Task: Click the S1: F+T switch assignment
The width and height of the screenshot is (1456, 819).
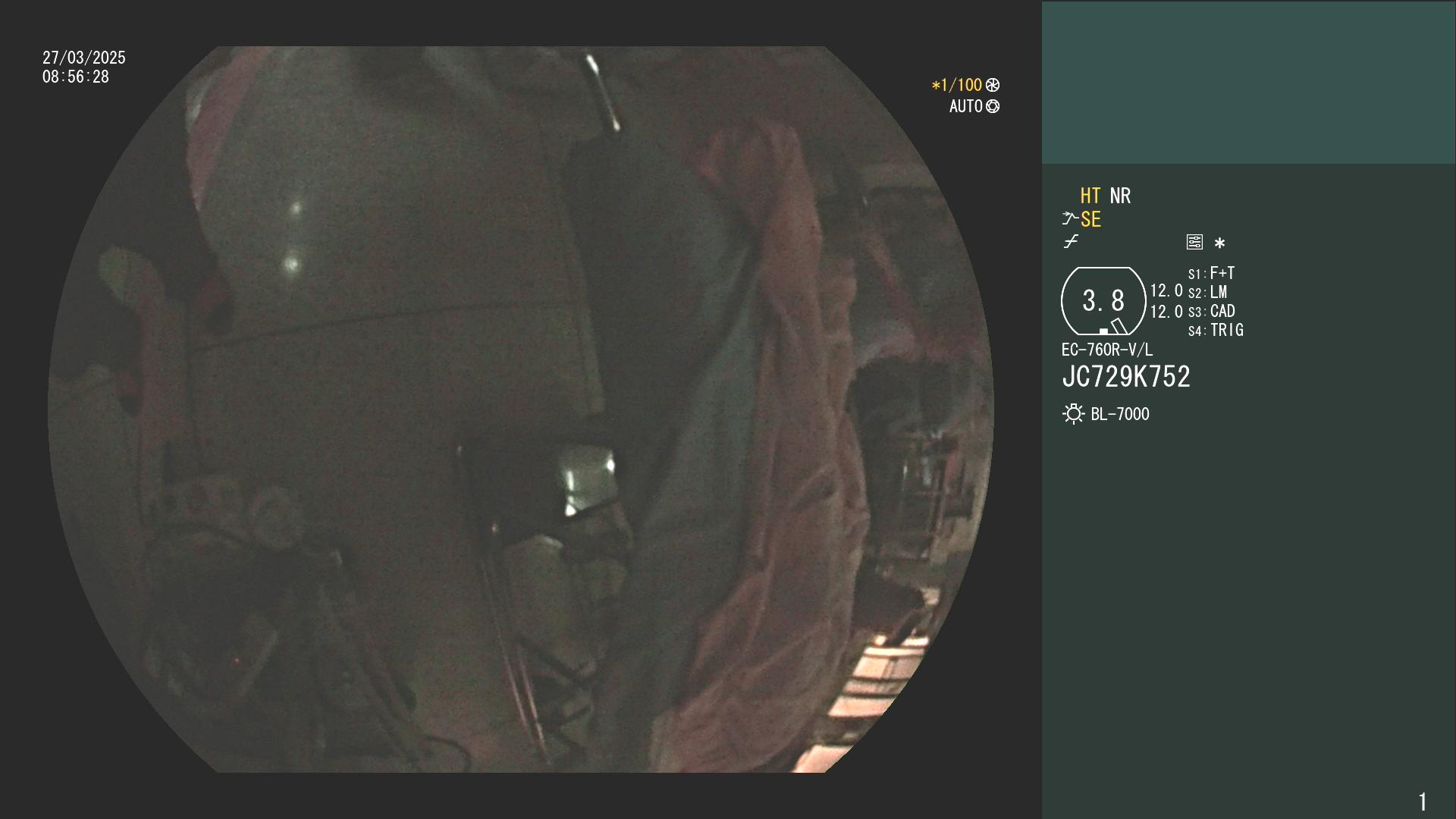Action: pos(1212,273)
